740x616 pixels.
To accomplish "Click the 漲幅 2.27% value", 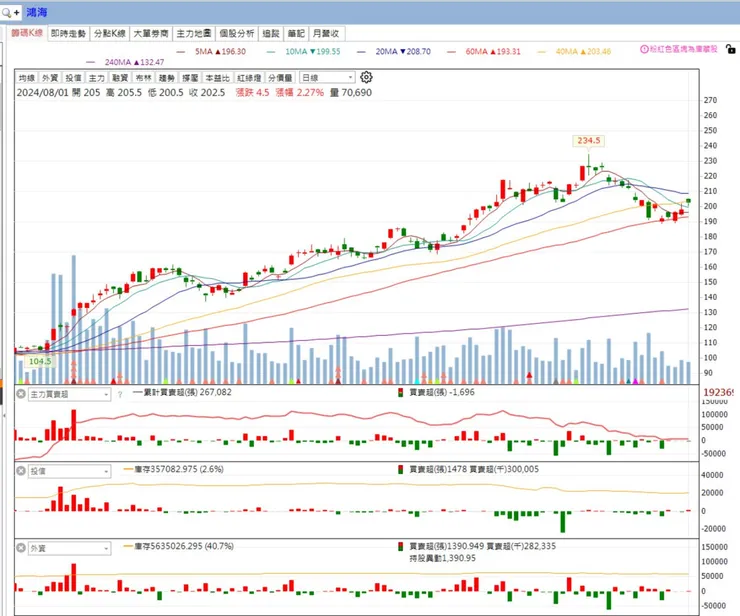I will 300,93.
